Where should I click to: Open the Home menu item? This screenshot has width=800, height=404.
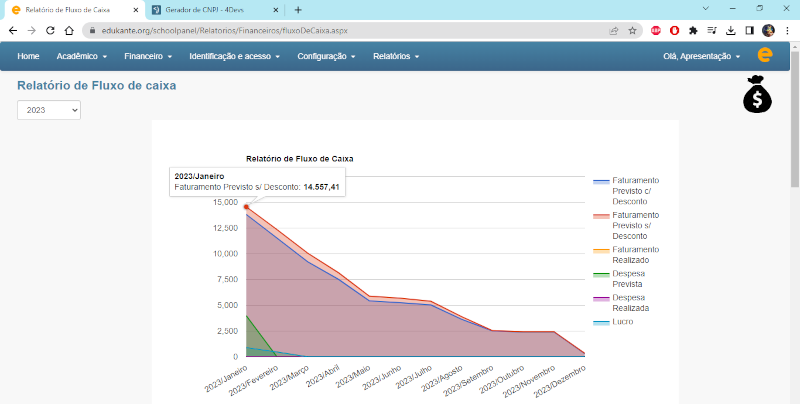(x=28, y=56)
